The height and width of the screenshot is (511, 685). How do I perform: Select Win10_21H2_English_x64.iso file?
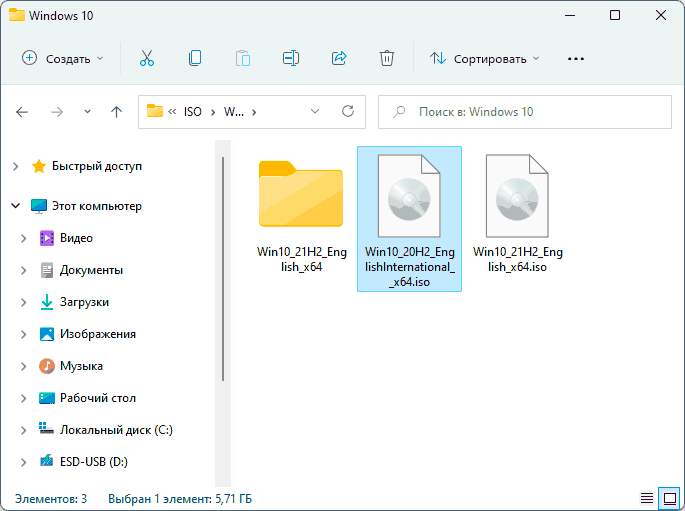[518, 214]
